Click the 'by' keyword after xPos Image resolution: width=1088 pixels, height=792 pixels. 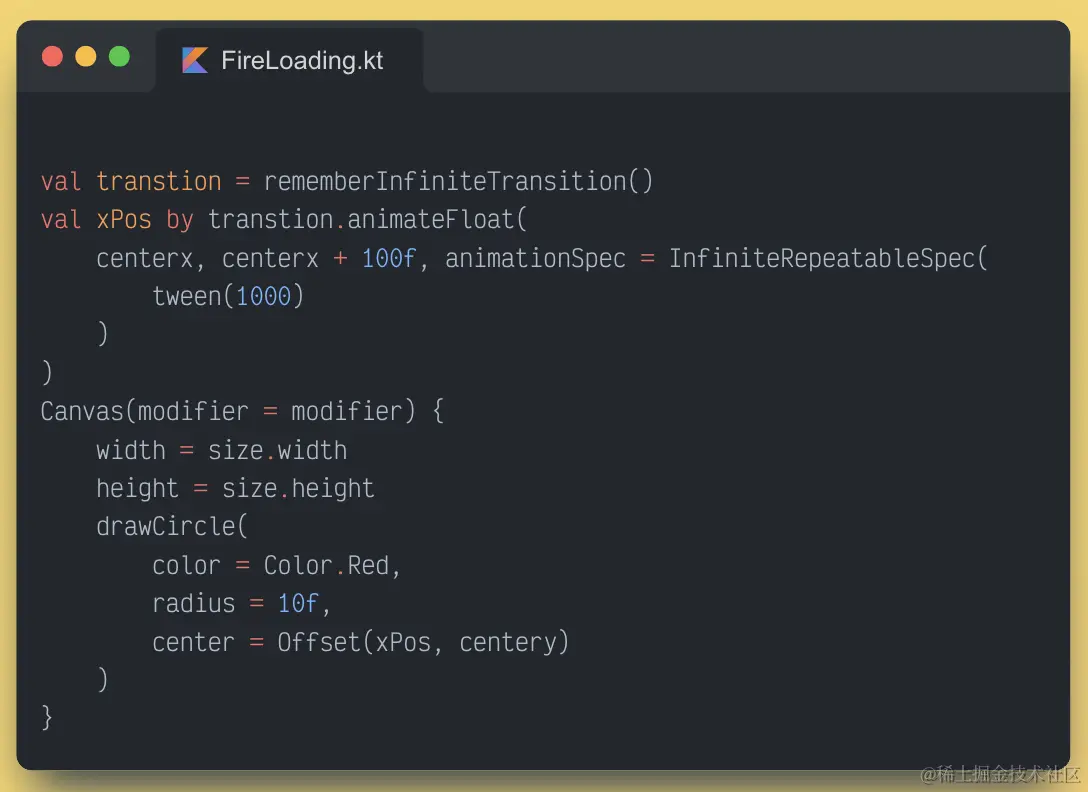(180, 219)
